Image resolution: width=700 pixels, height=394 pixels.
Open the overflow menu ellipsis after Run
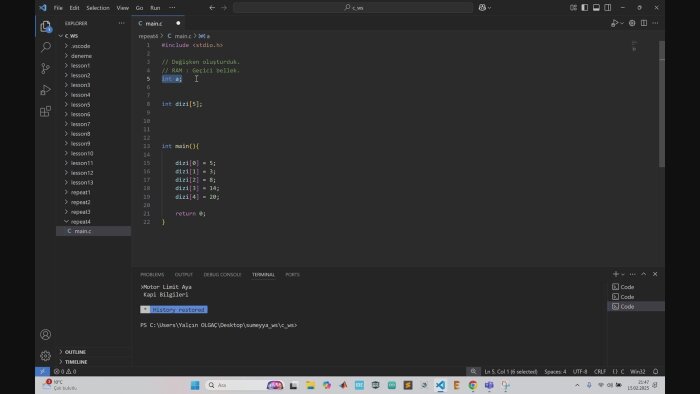point(172,8)
